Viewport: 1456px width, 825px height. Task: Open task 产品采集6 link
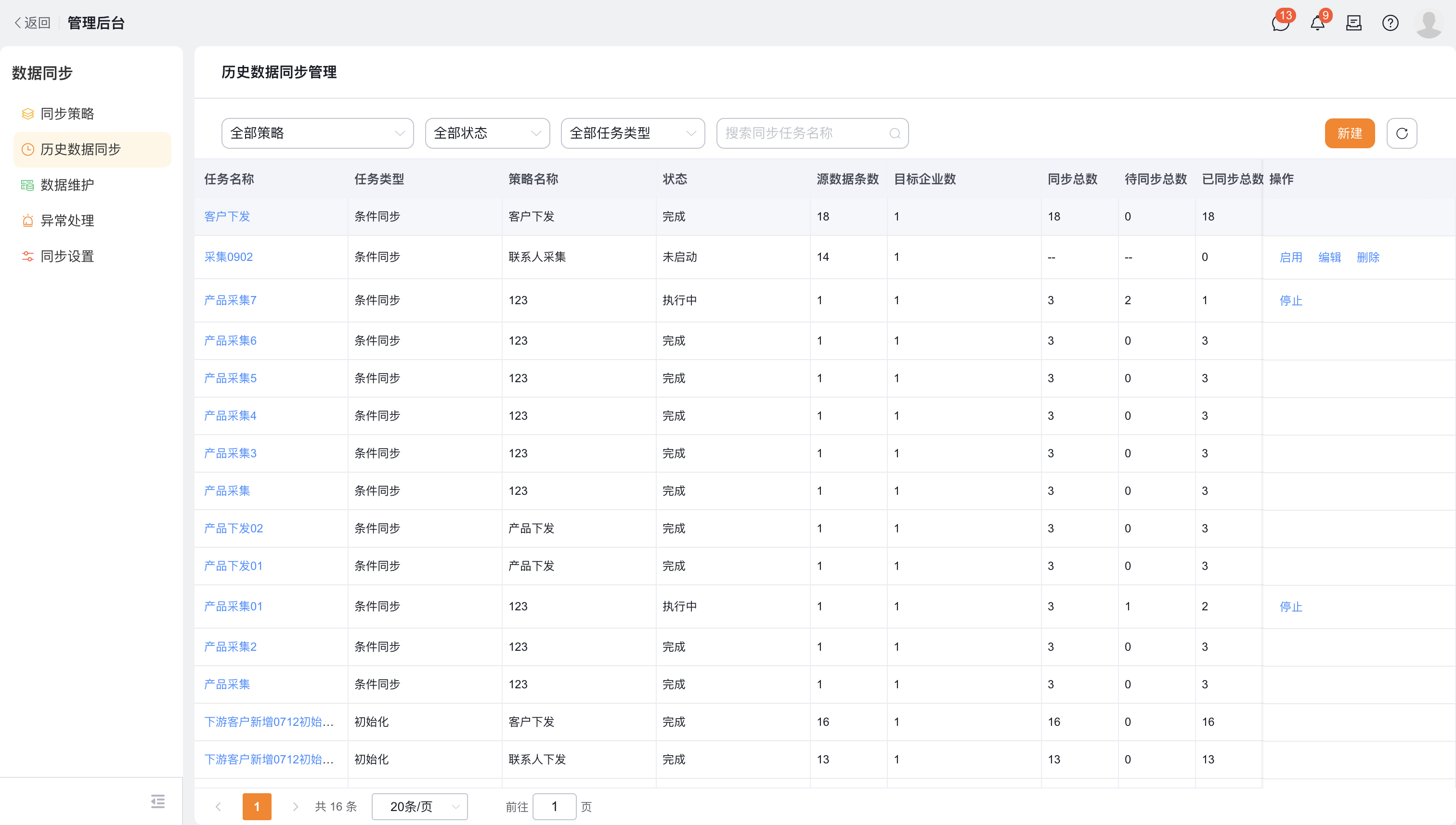click(230, 340)
